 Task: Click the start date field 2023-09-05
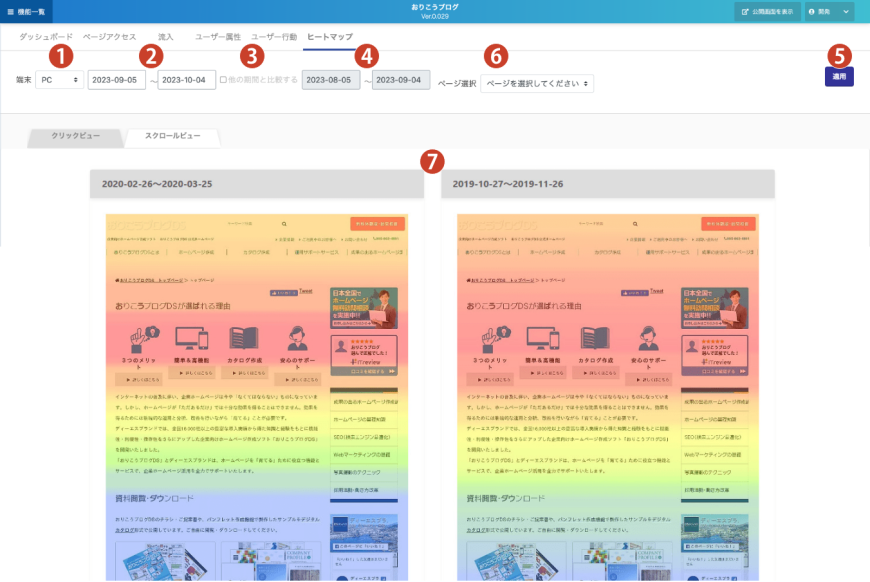point(116,81)
